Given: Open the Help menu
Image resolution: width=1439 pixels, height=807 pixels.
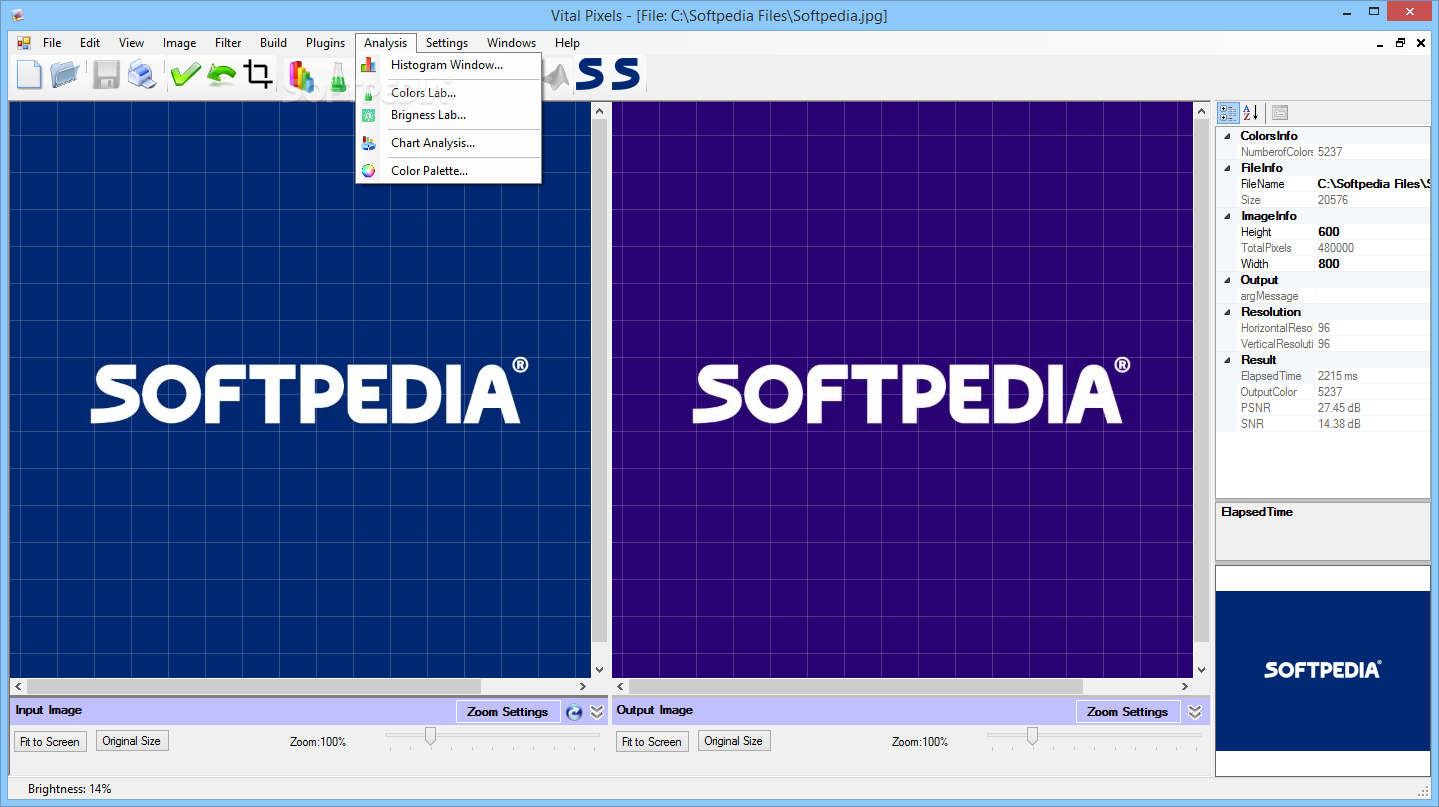Looking at the screenshot, I should [x=567, y=43].
